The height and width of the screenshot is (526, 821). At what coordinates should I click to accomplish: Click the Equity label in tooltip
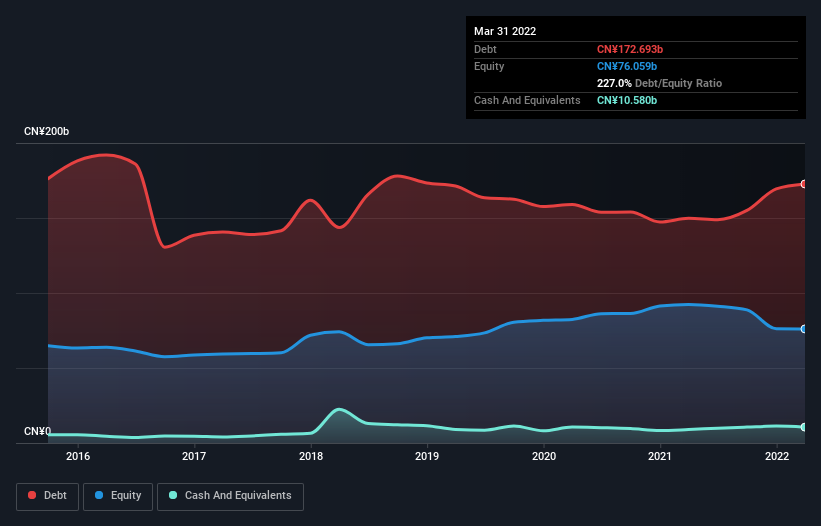click(x=489, y=66)
